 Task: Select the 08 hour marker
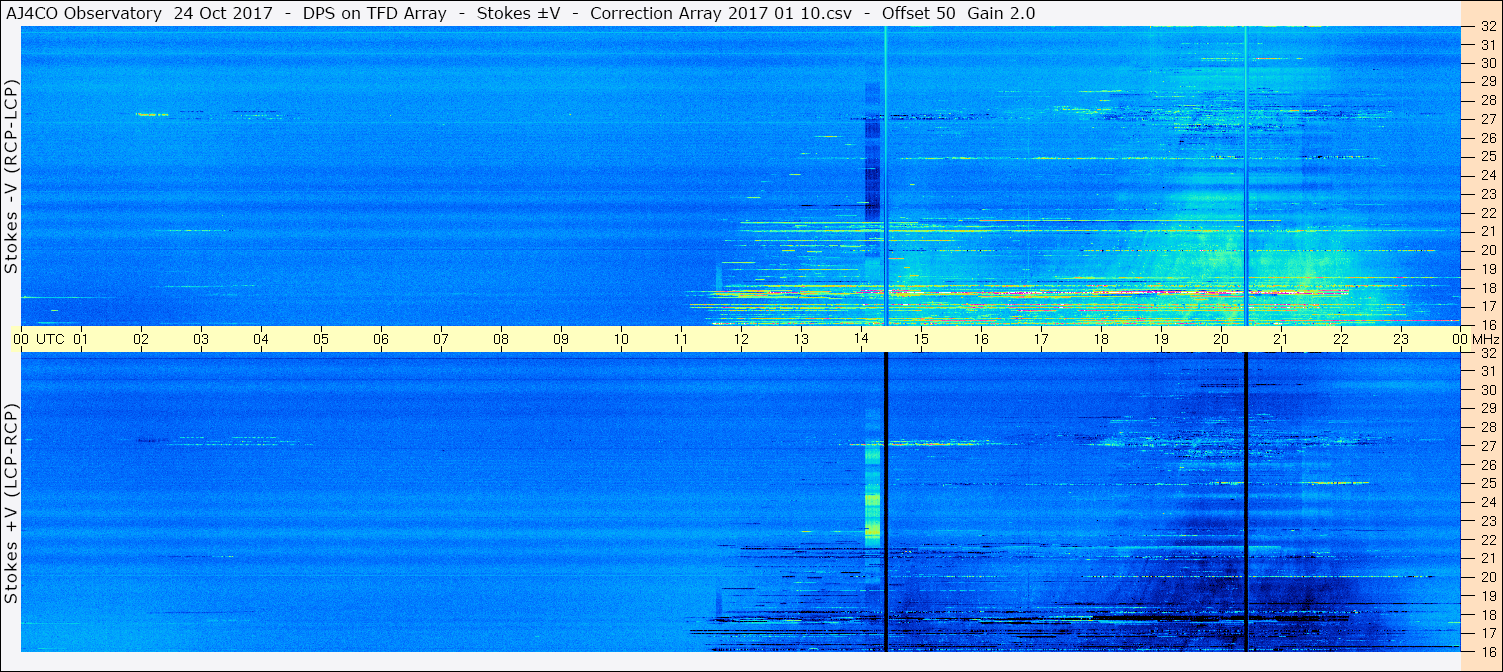click(x=501, y=339)
